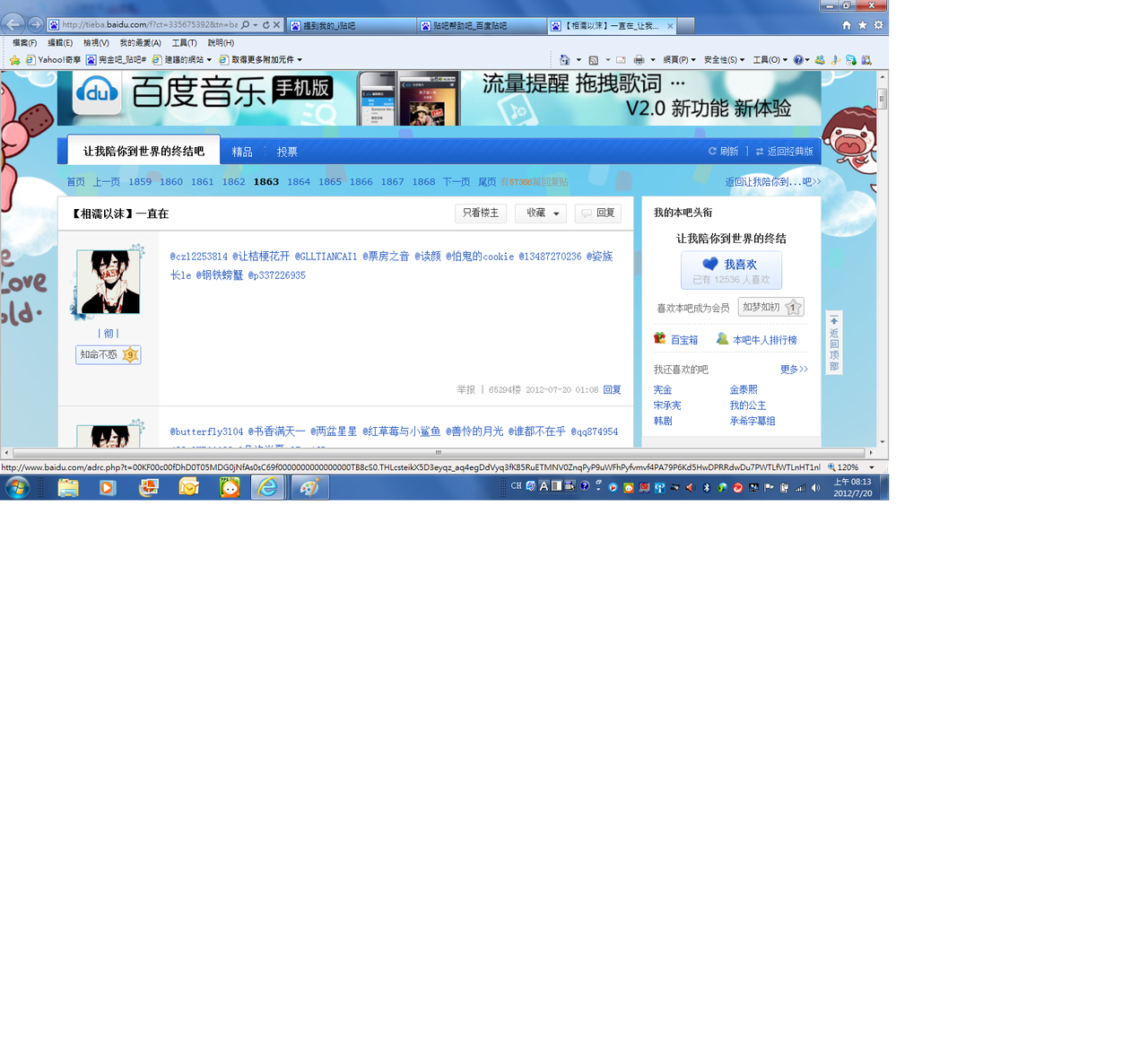This screenshot has height=1055, width=1148.
Task: Open the browser Home page icon at top right
Action: point(846,25)
